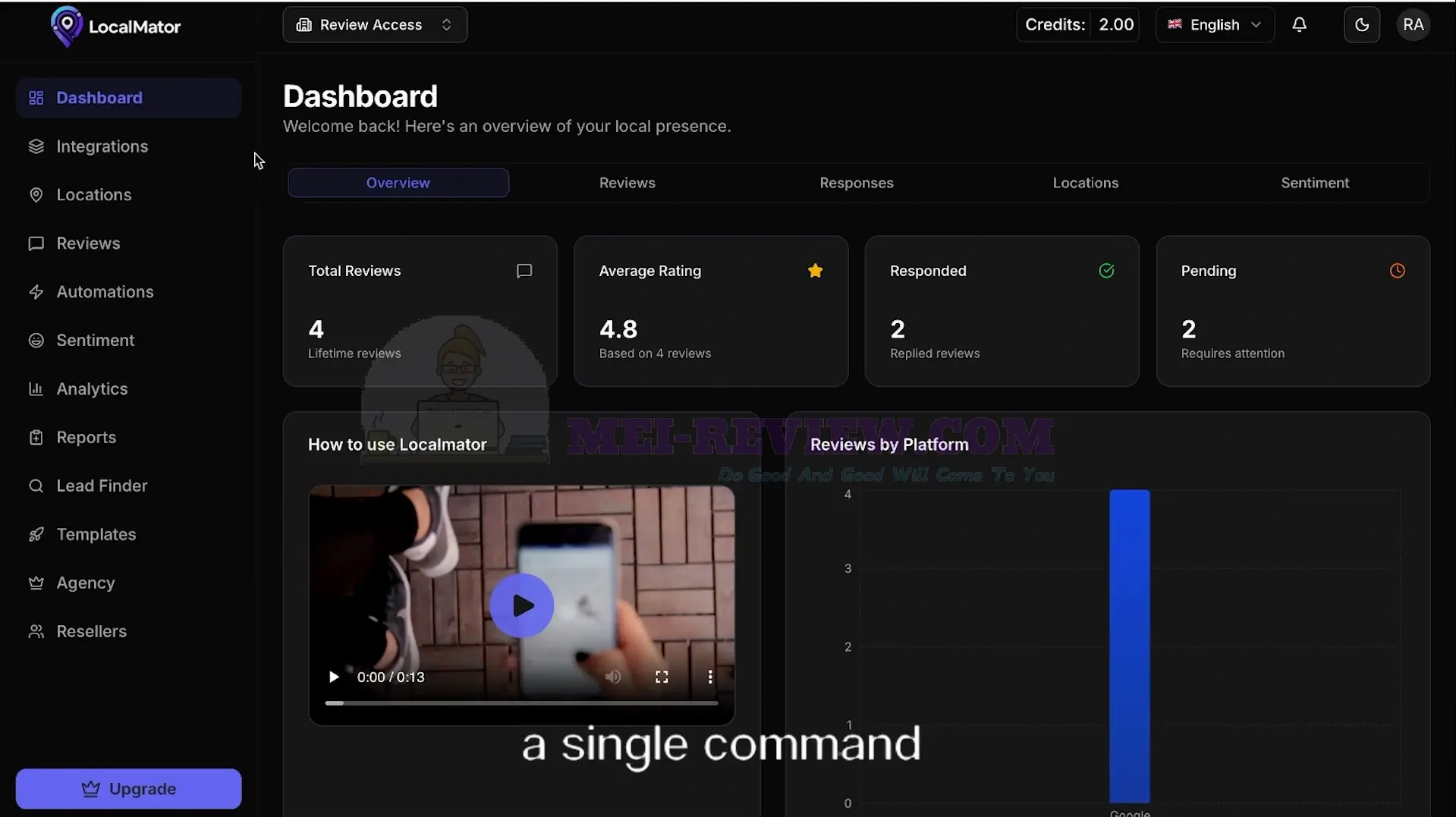
Task: Open video more options three-dot menu
Action: (709, 677)
